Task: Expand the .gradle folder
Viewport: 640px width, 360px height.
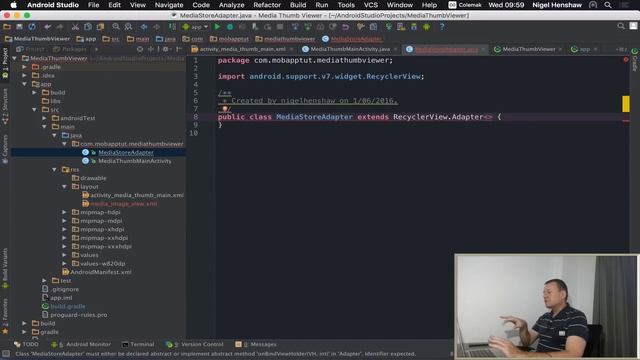Action: [24, 67]
